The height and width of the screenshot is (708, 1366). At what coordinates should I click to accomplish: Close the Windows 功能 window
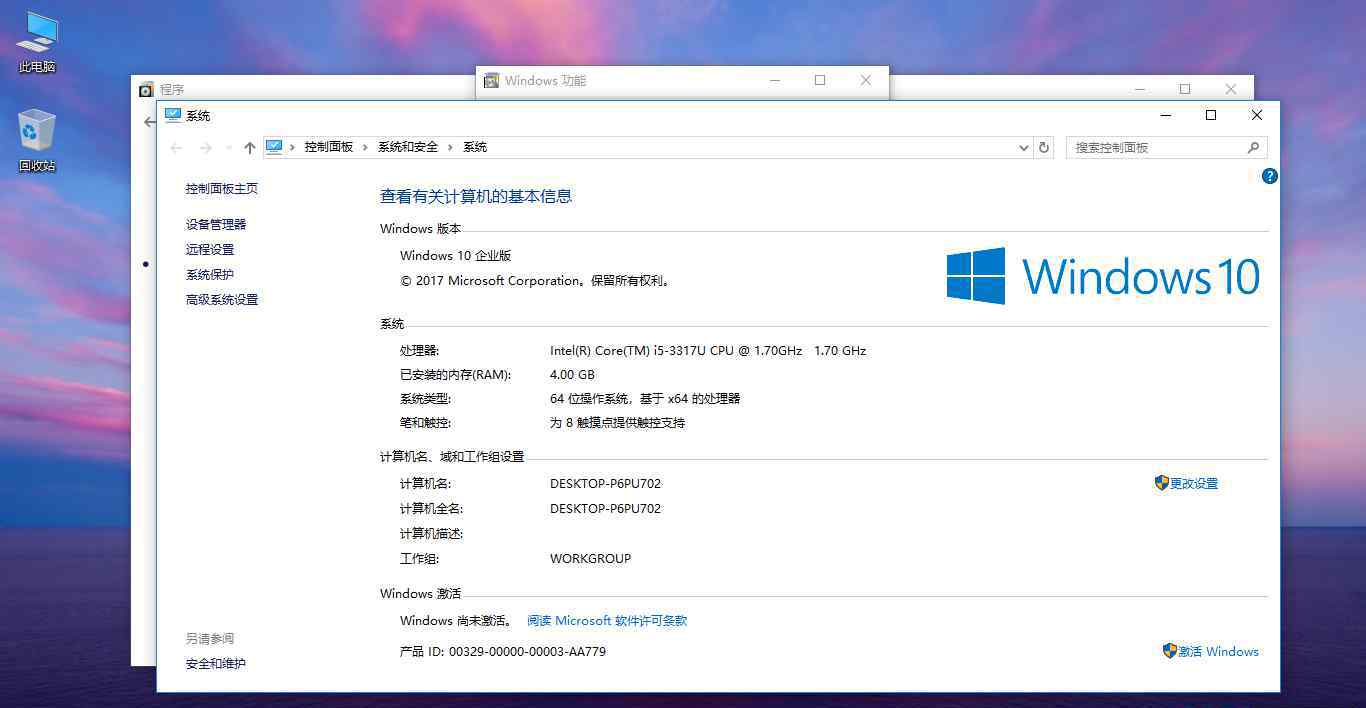[x=866, y=81]
